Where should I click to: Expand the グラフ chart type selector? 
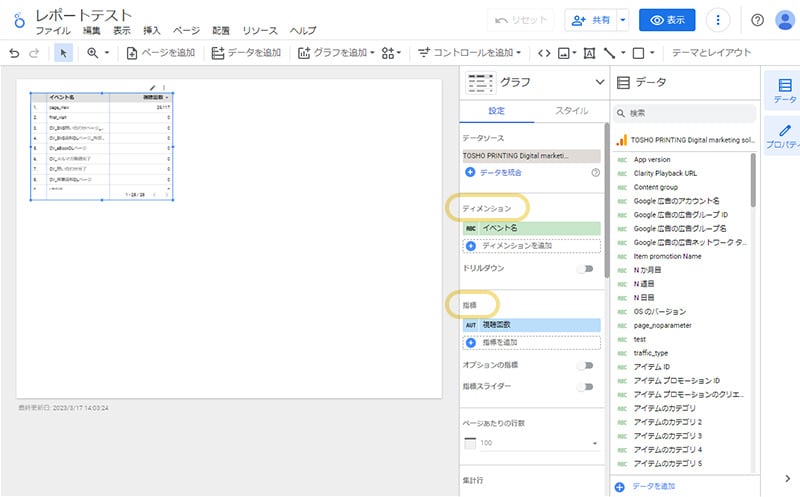(x=600, y=82)
